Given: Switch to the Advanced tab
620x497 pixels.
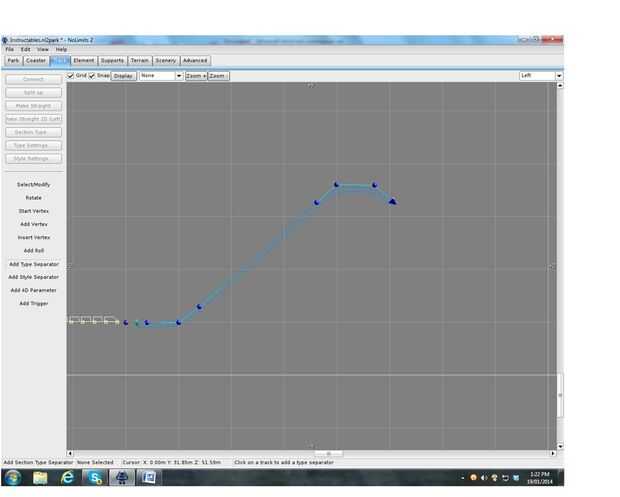Looking at the screenshot, I should 195,60.
